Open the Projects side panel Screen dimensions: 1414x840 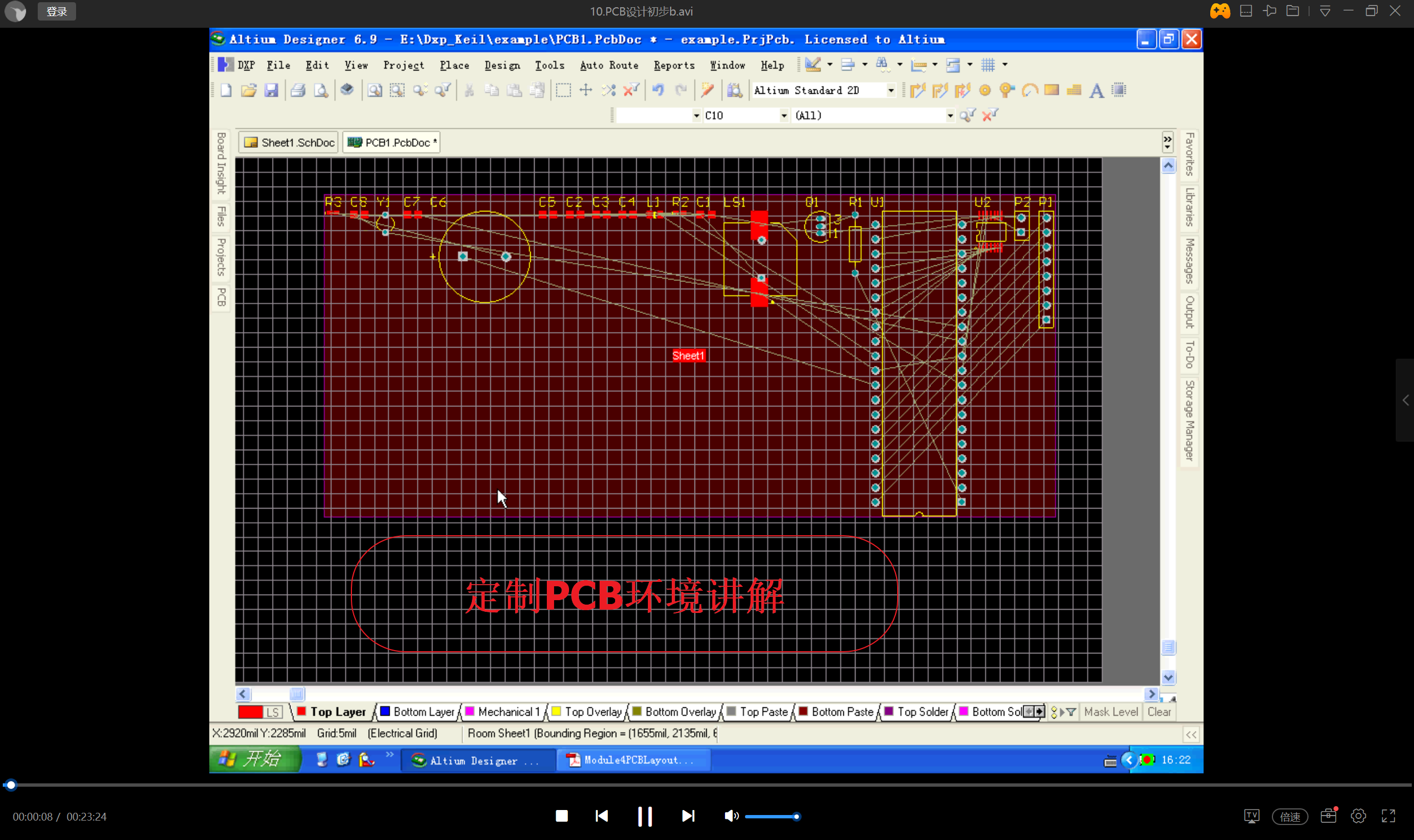[x=222, y=257]
